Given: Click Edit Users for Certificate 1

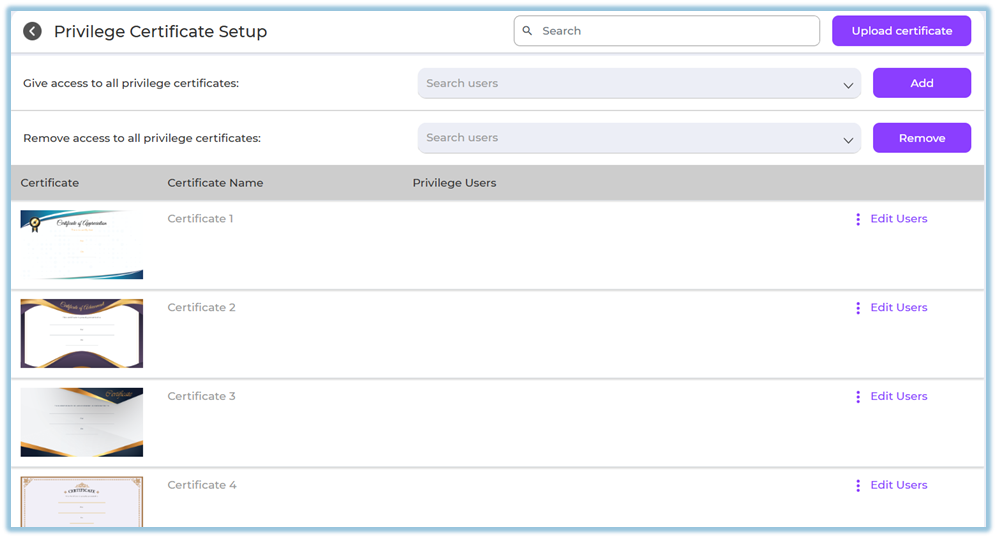Looking at the screenshot, I should pos(898,219).
